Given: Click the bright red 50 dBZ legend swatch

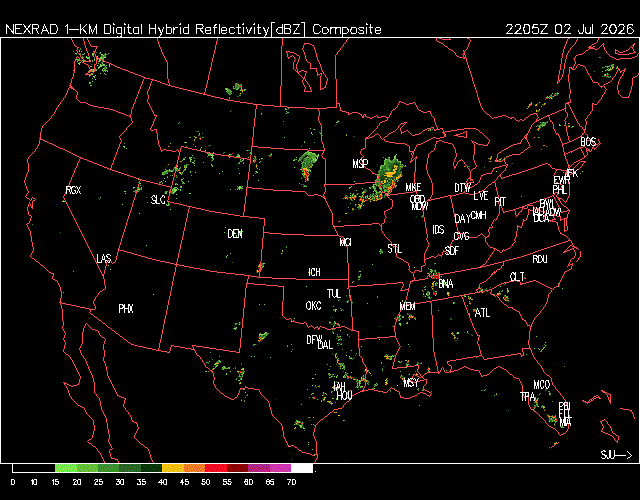Looking at the screenshot, I should coord(216,468).
